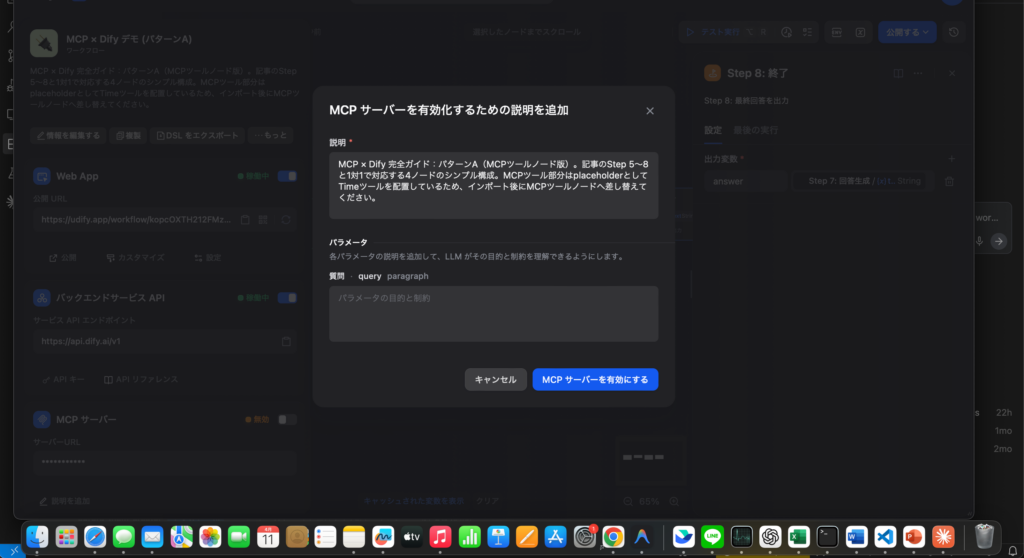Image resolution: width=1024 pixels, height=558 pixels.
Task: Open Visual Studio Code from the Dock
Action: [885, 537]
